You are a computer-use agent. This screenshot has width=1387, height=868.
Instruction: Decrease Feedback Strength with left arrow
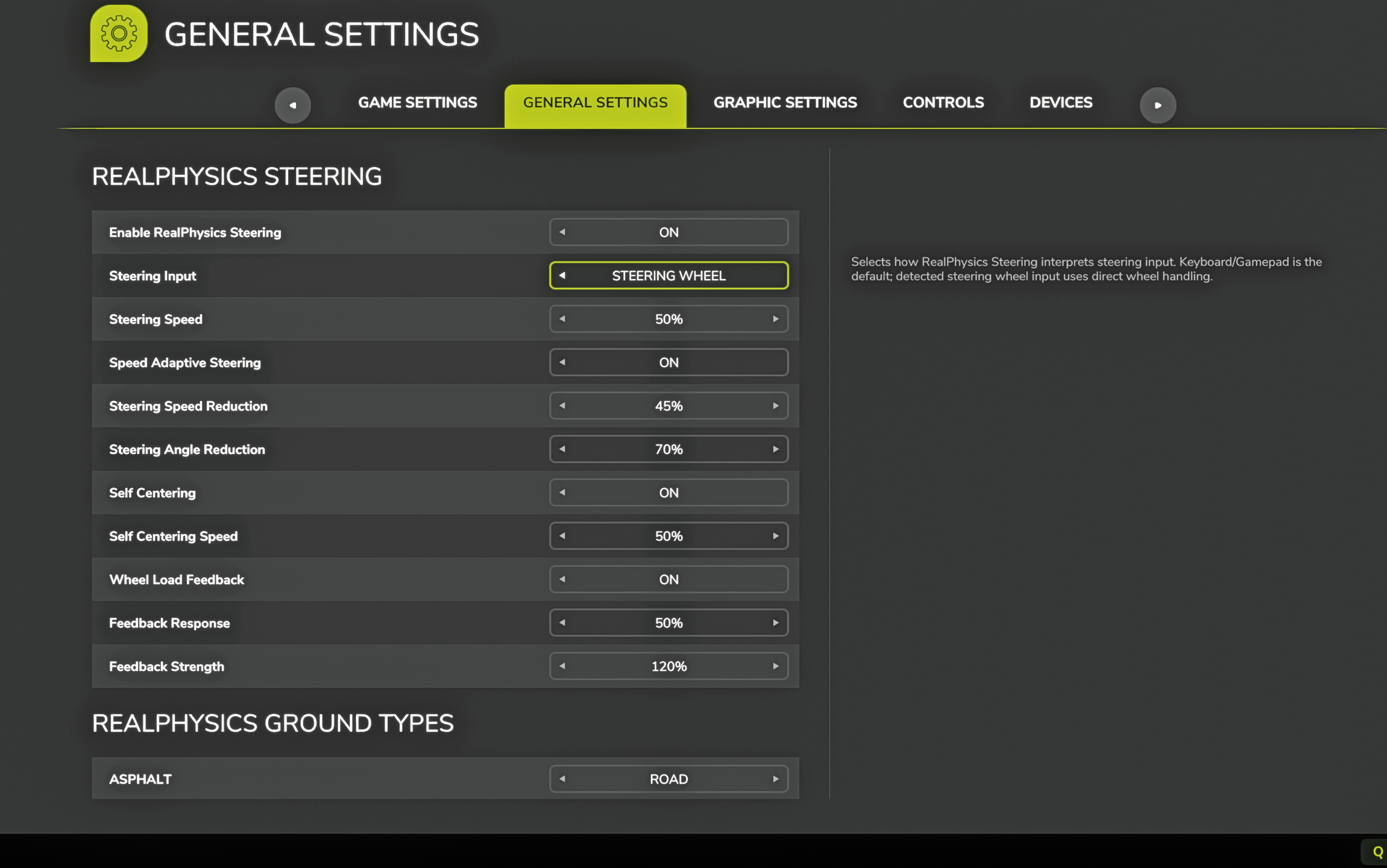point(562,666)
